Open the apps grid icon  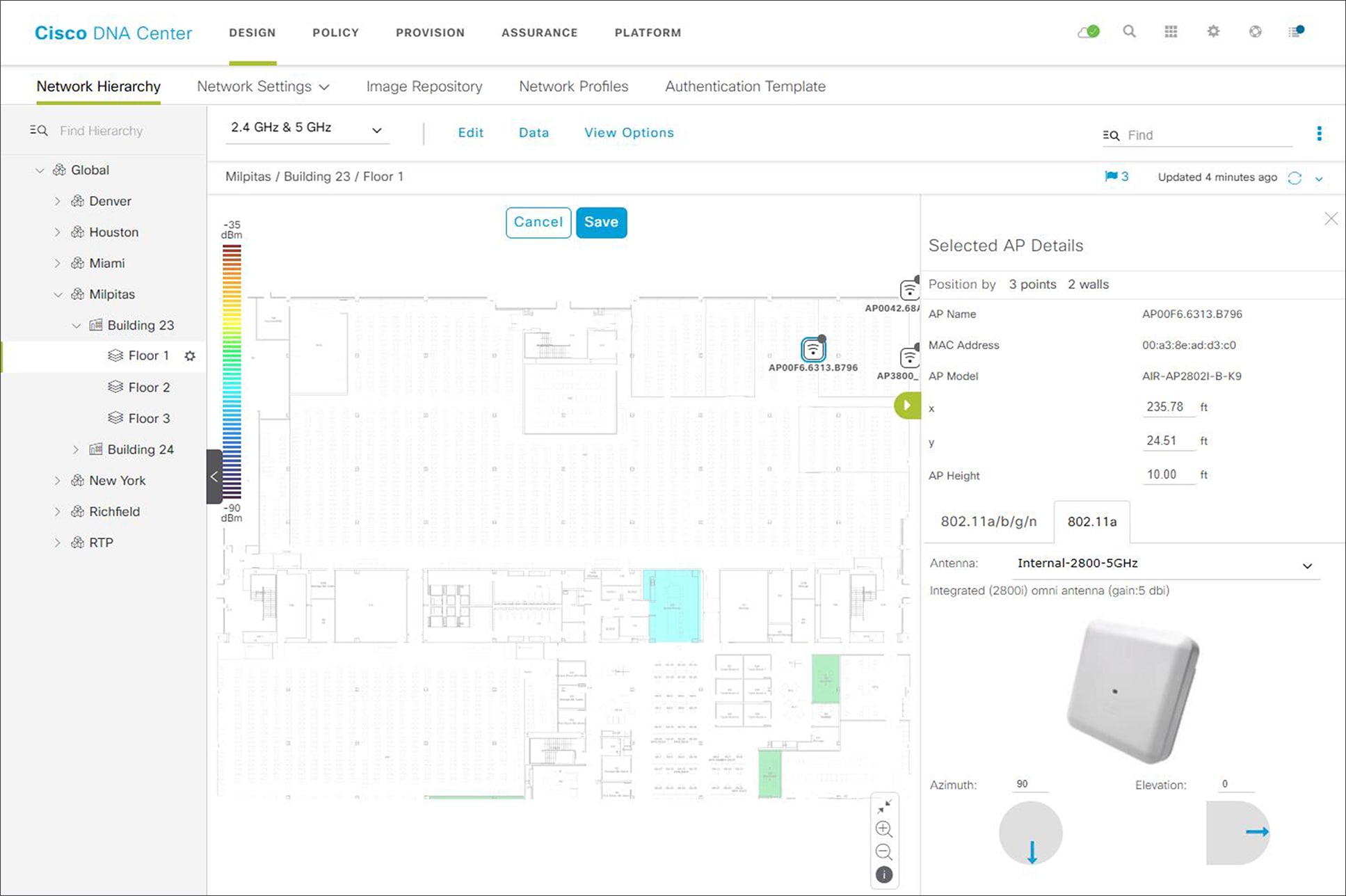tap(1171, 31)
